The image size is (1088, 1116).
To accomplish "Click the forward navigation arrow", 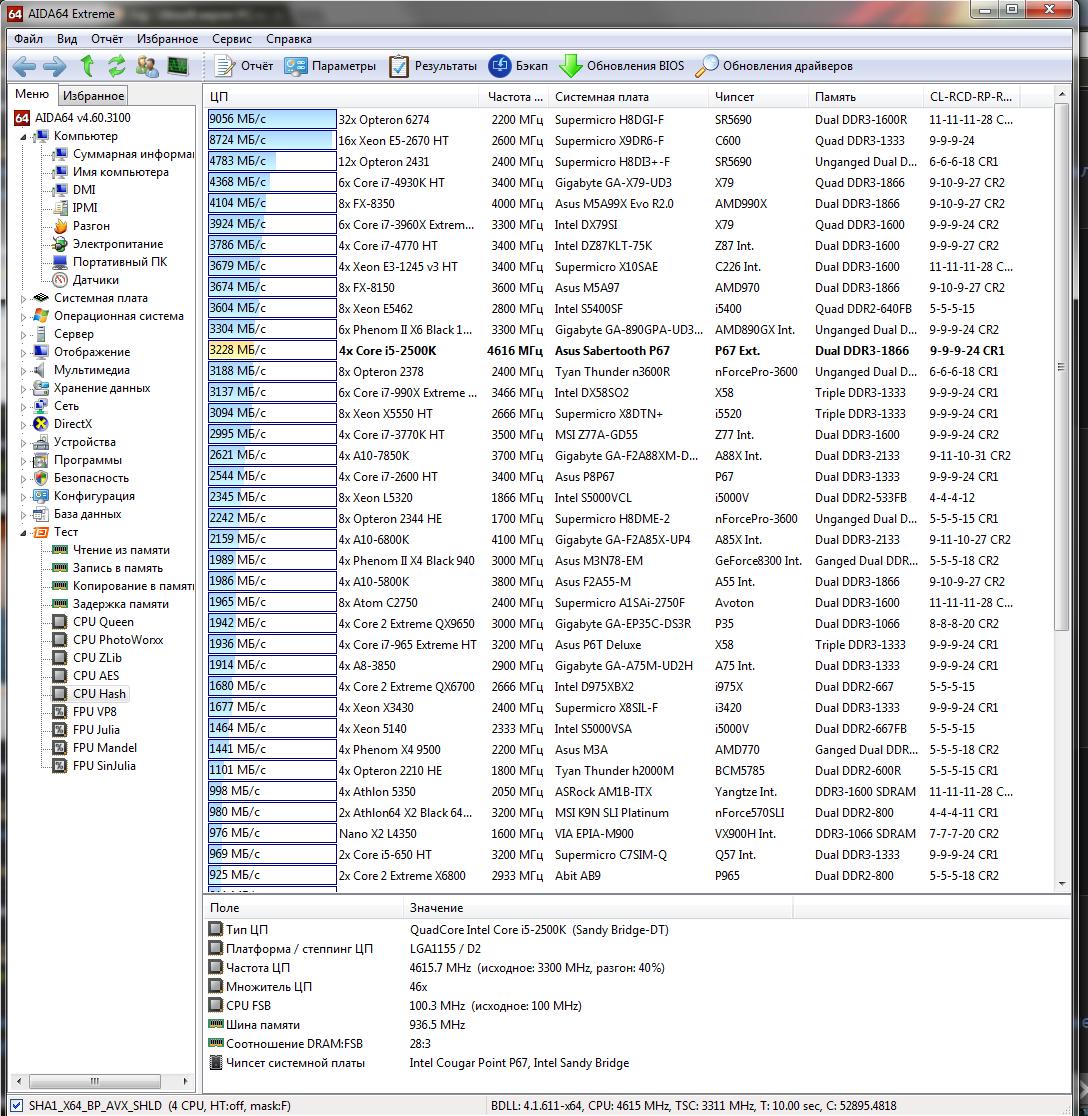I will click(54, 66).
